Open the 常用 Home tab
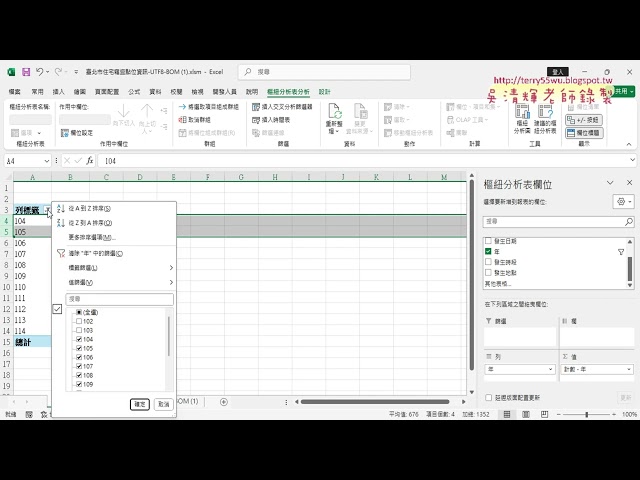The image size is (640, 480). tap(37, 92)
